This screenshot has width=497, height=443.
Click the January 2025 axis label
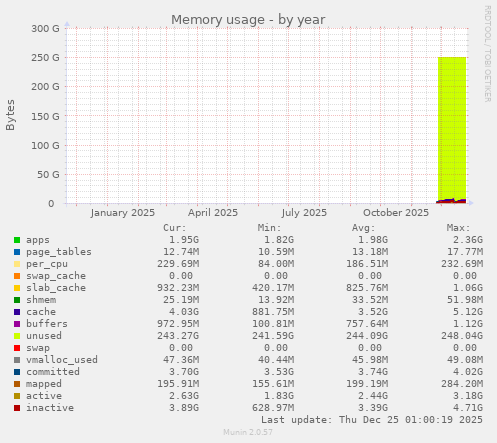[122, 213]
